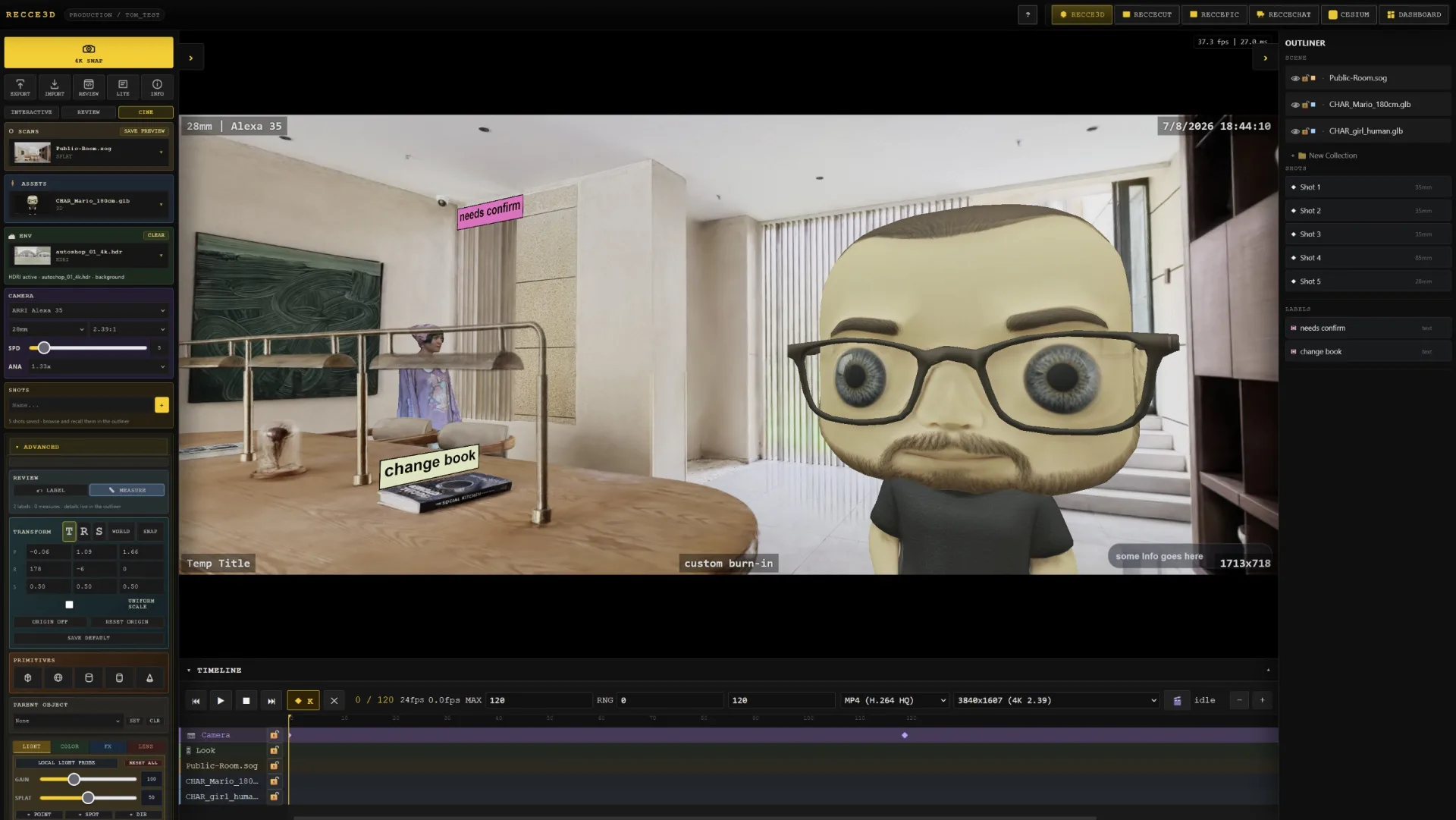Adjust the SPD speed slider
1456x820 pixels.
tap(88, 348)
